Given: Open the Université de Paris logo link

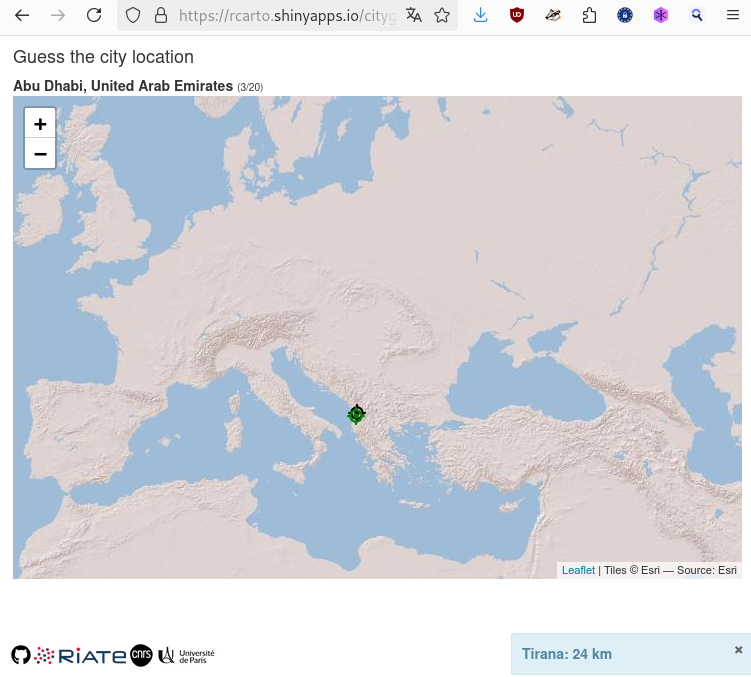Looking at the screenshot, I should pyautogui.click(x=187, y=655).
